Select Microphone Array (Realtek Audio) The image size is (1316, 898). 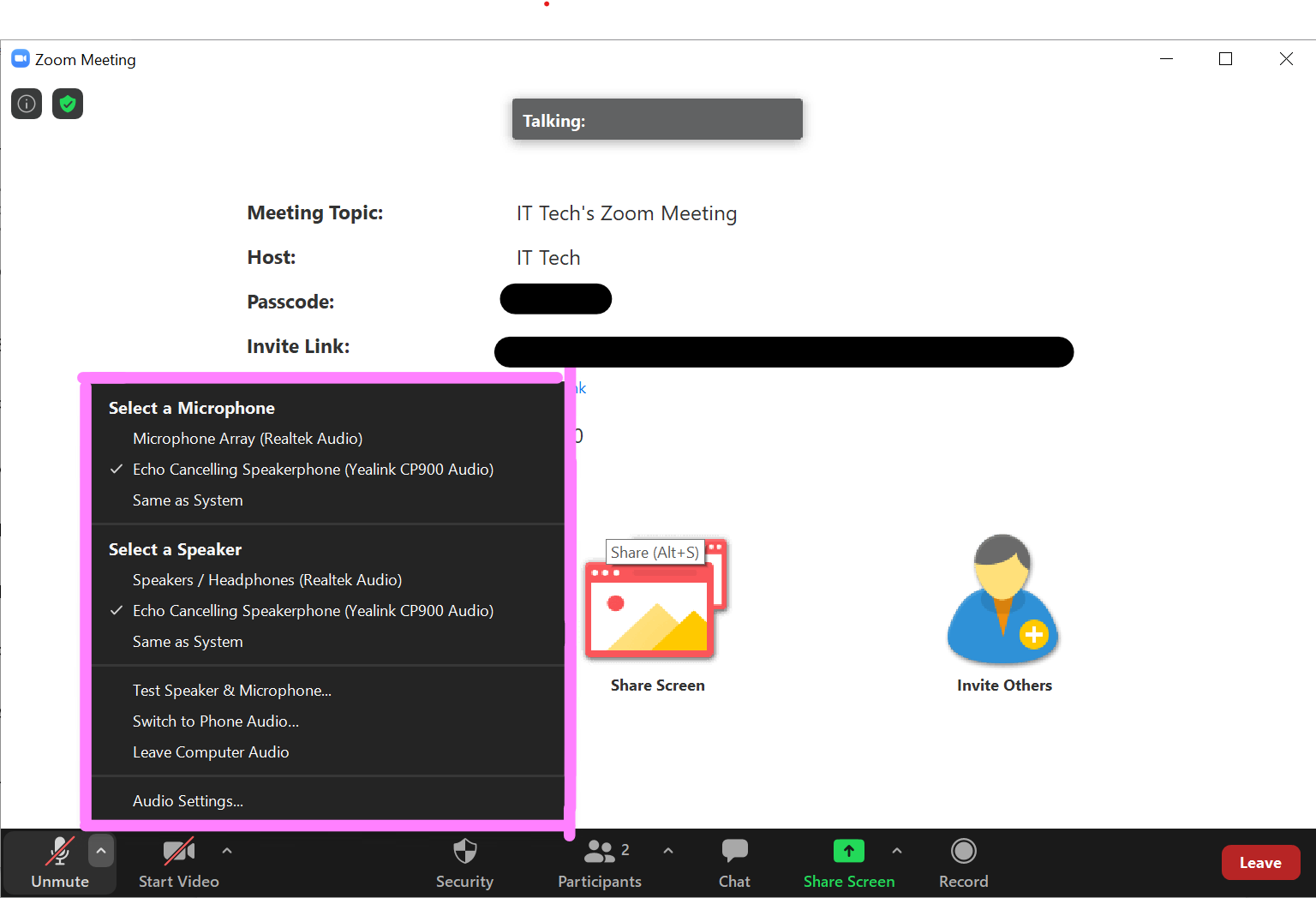coord(328,439)
